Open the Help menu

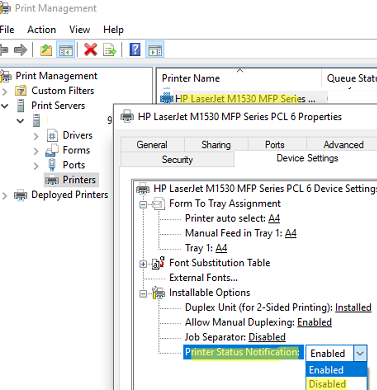tap(113, 30)
